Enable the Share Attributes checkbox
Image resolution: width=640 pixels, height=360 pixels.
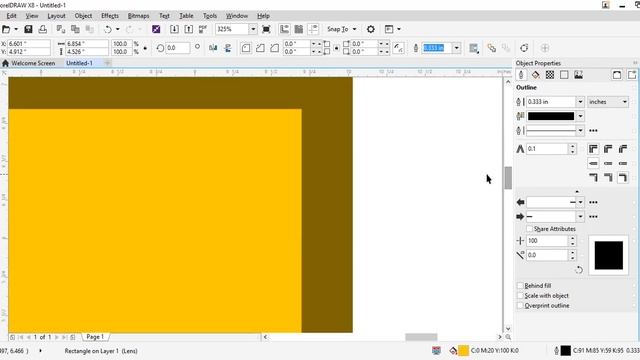coord(529,229)
